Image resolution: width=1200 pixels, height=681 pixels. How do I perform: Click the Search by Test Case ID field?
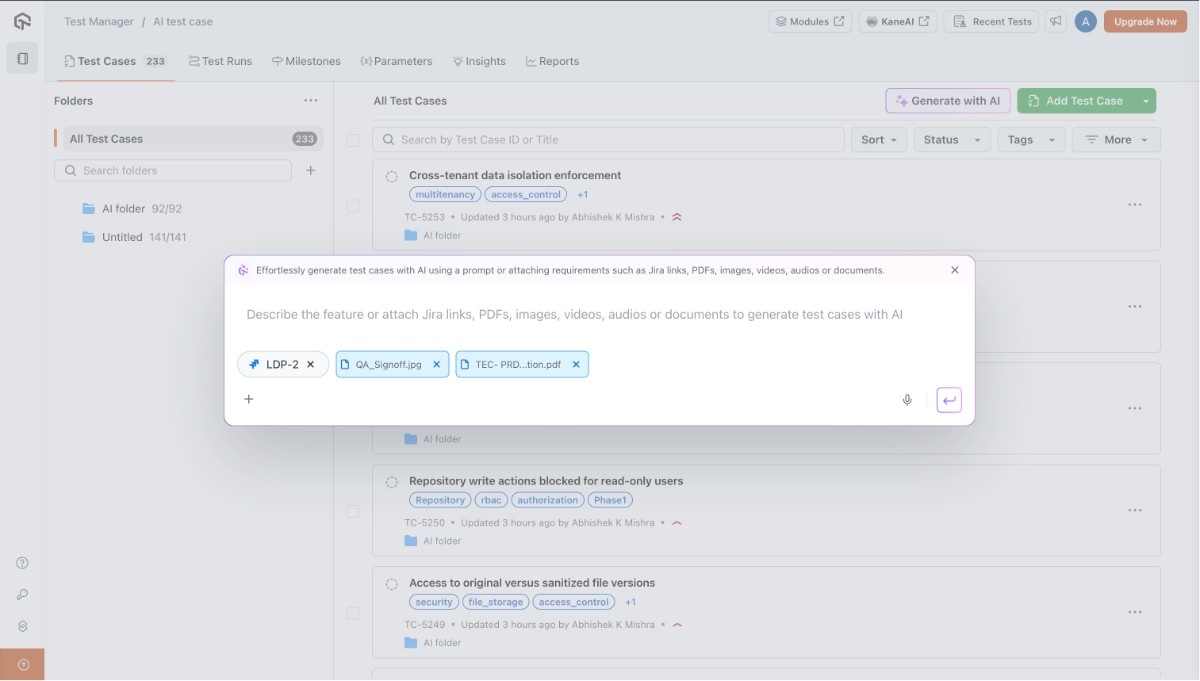pos(608,140)
